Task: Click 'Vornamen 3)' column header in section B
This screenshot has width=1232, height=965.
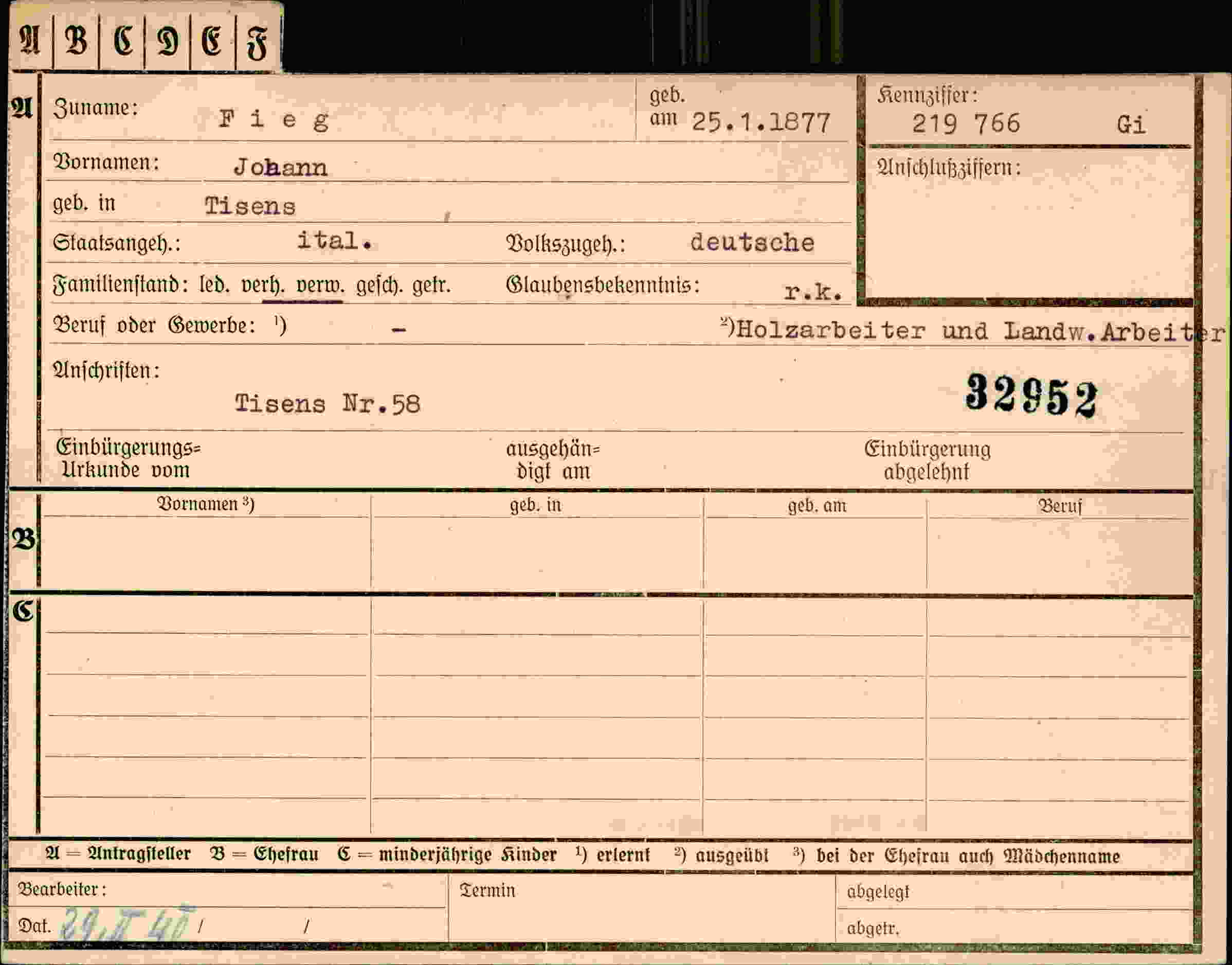Action: click(206, 504)
